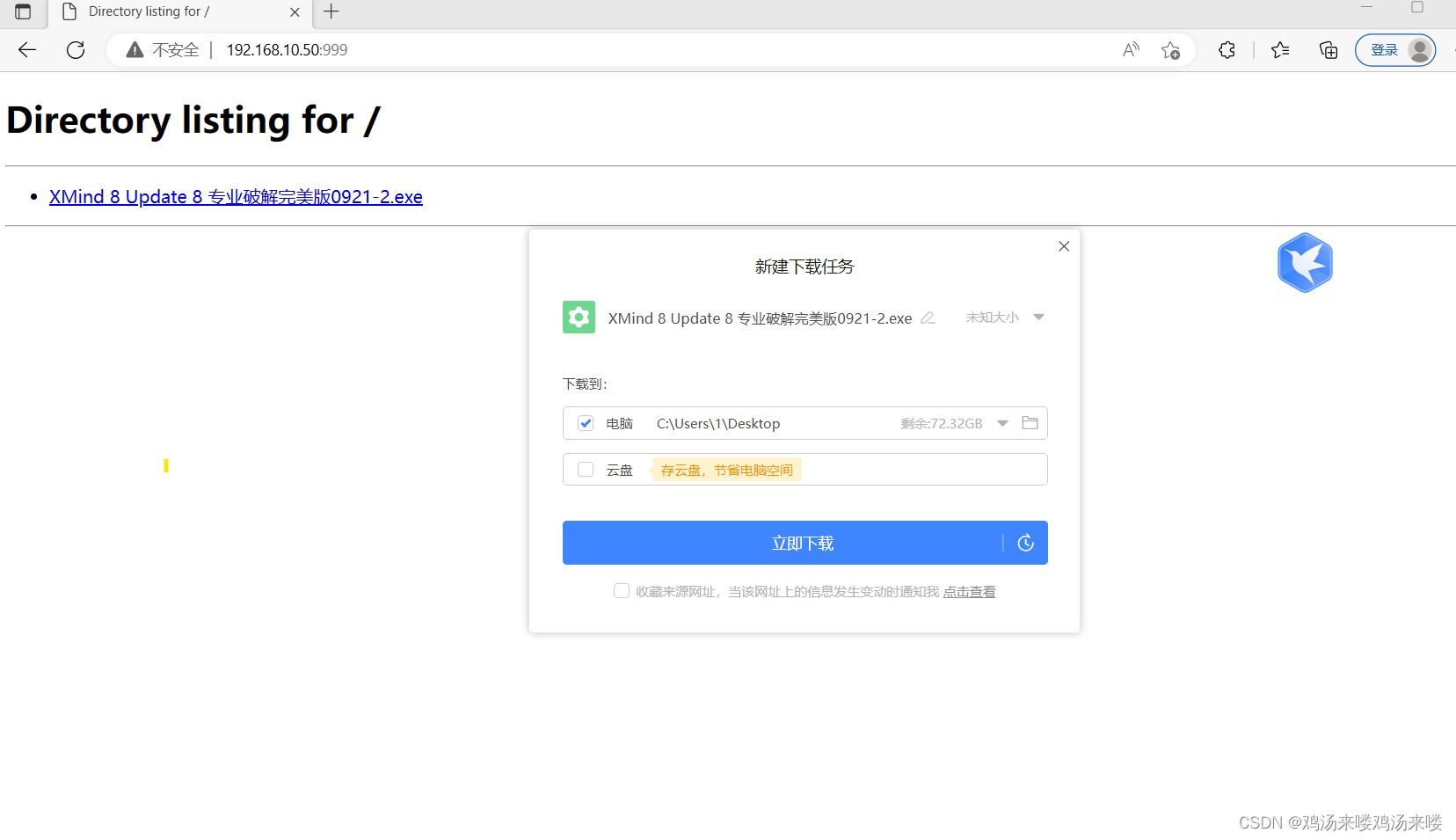Toggle the 电脑 computer checkbox
This screenshot has width=1456, height=840.
586,423
